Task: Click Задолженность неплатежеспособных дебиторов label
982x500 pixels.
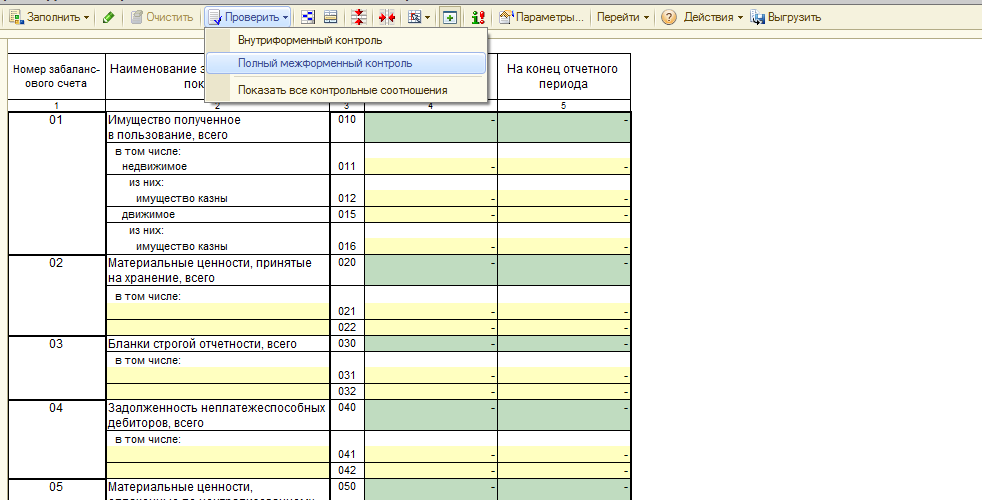Action: (218, 415)
